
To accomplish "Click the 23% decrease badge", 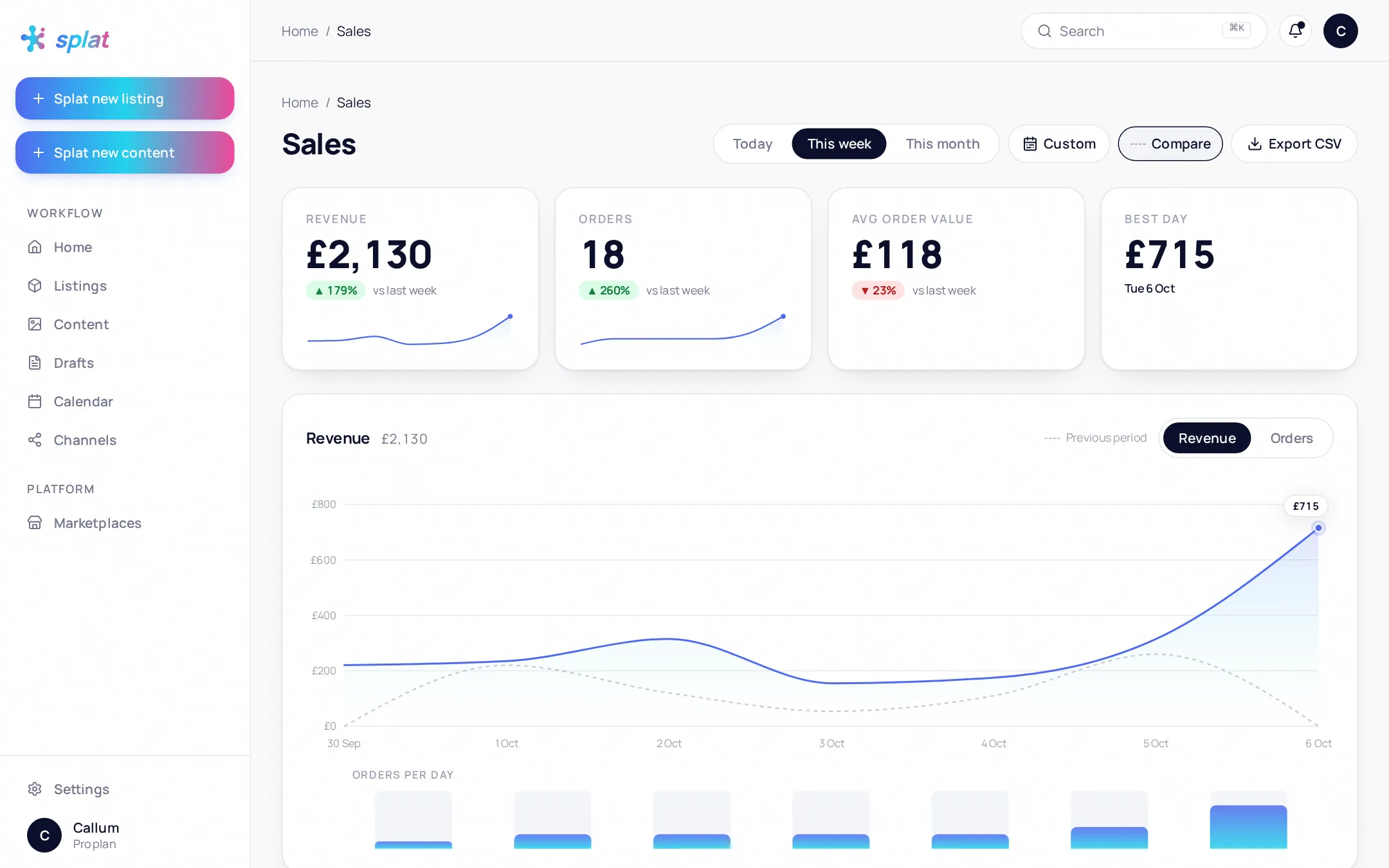I will (878, 291).
